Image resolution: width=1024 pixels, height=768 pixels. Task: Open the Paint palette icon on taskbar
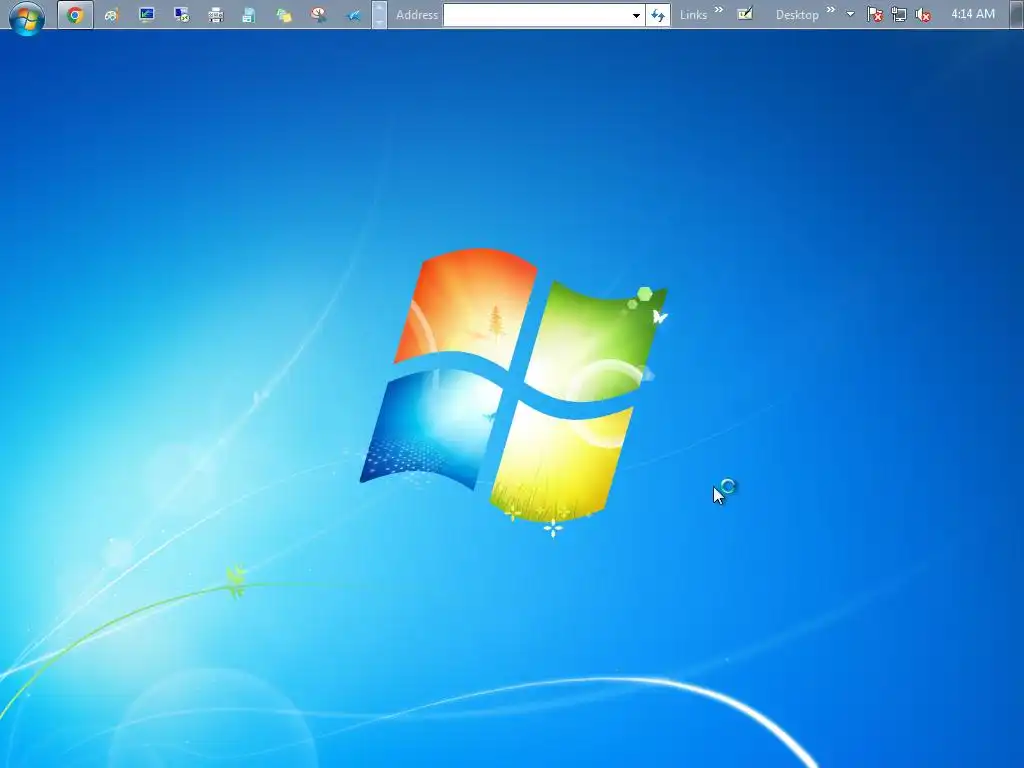coord(111,14)
